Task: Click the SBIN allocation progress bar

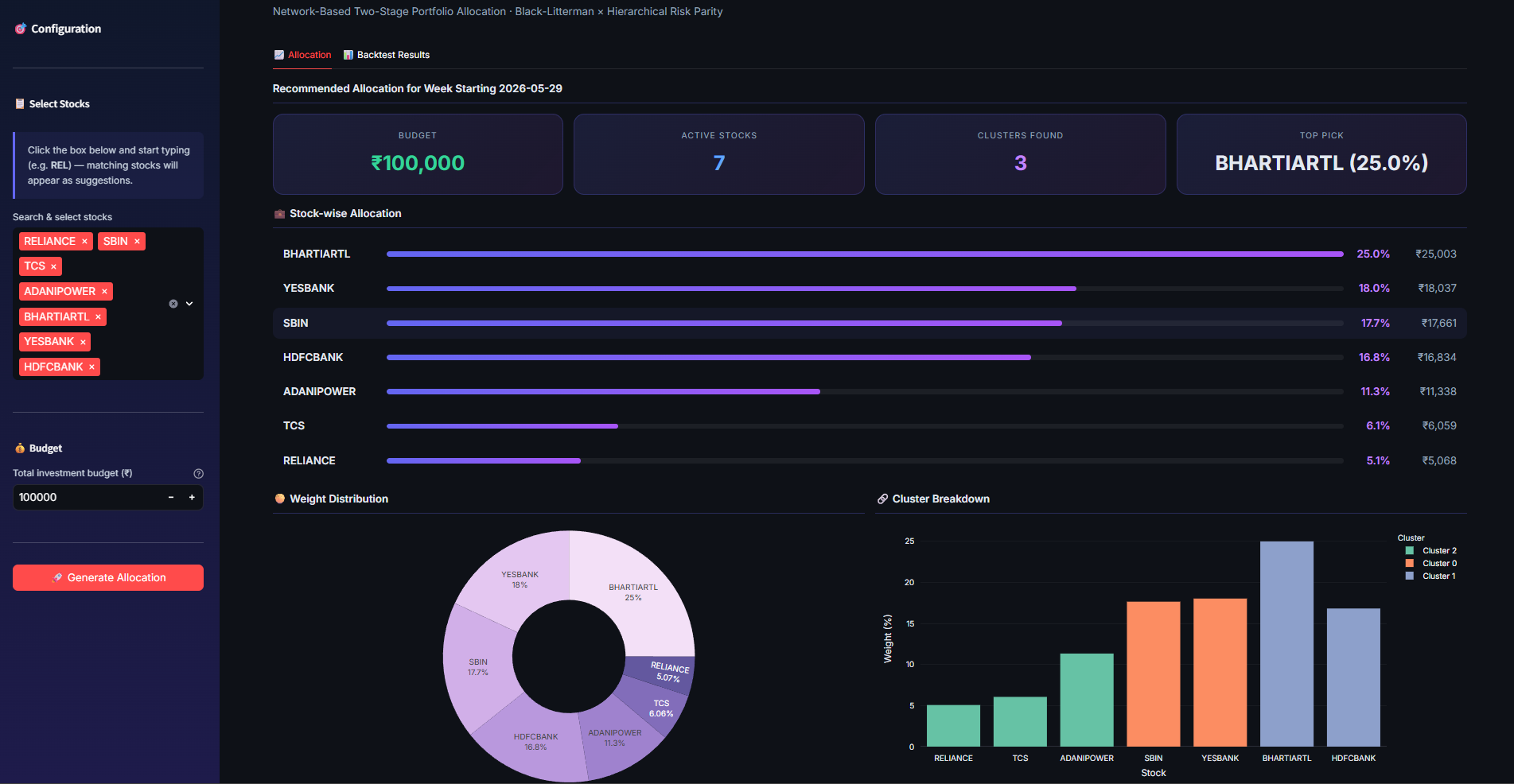Action: point(865,324)
